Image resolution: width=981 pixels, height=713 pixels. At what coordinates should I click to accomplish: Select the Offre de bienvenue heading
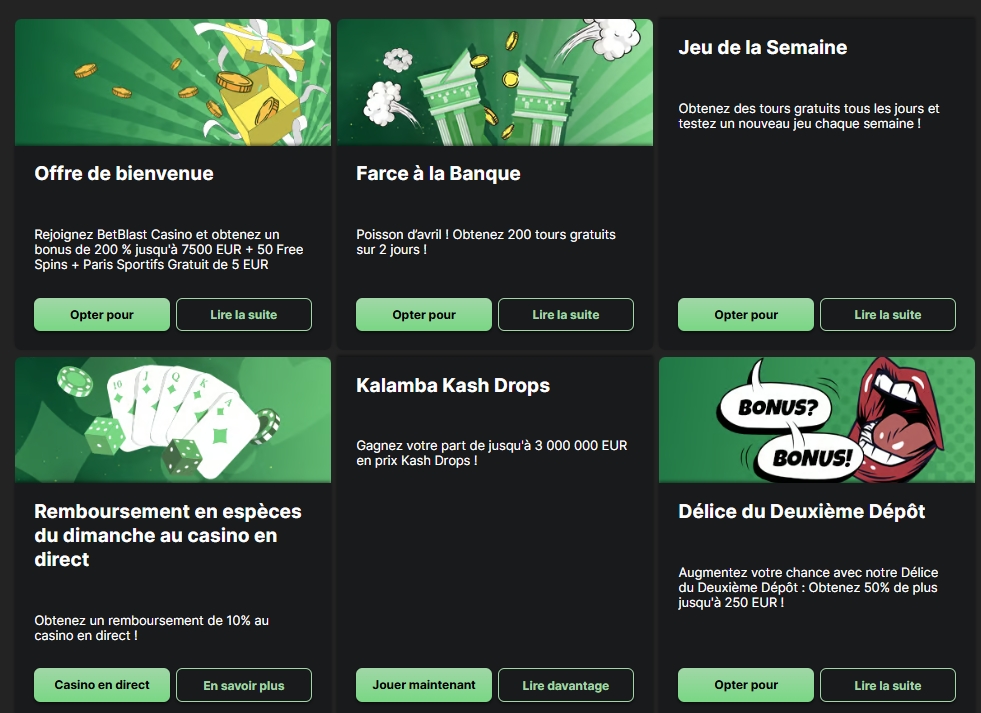(124, 173)
